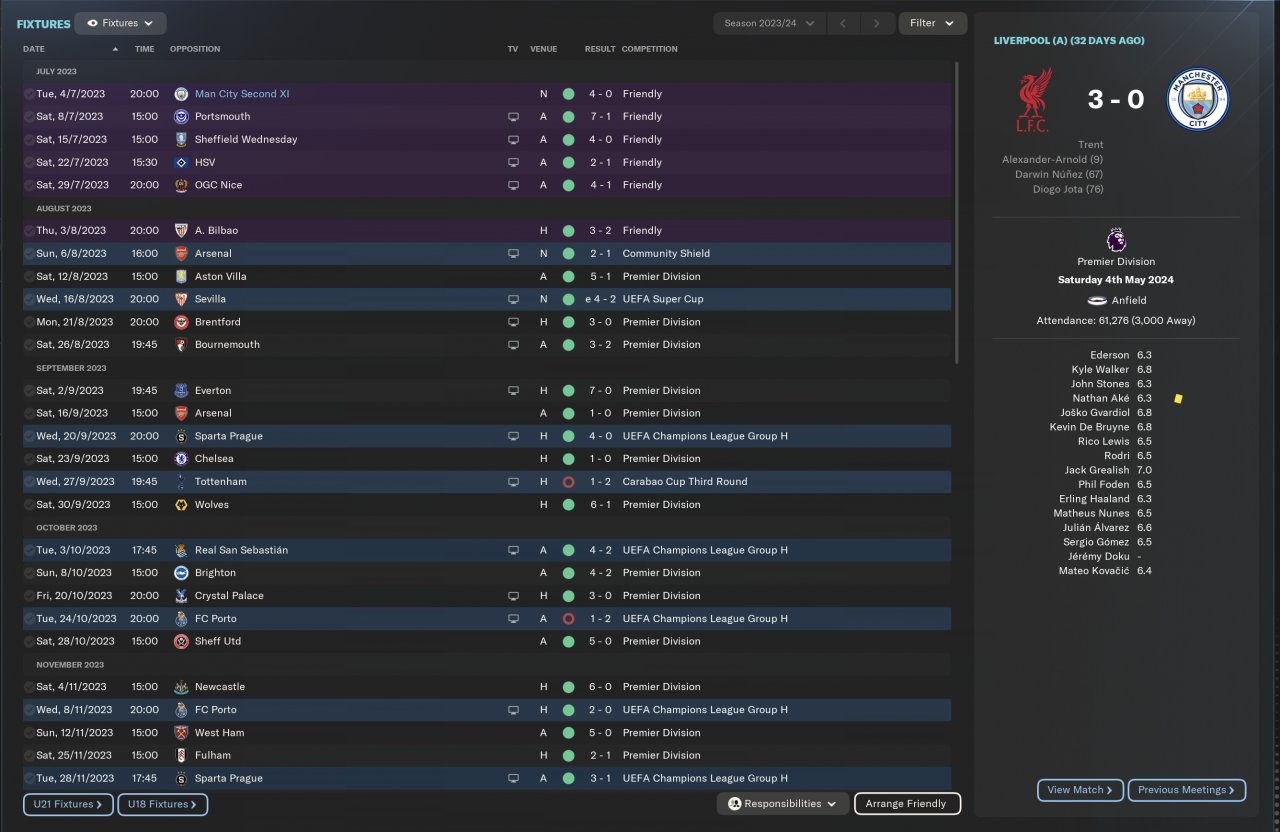Viewport: 1280px width, 832px height.
Task: Click Nathan Aké's yellow card icon
Action: coord(1179,398)
